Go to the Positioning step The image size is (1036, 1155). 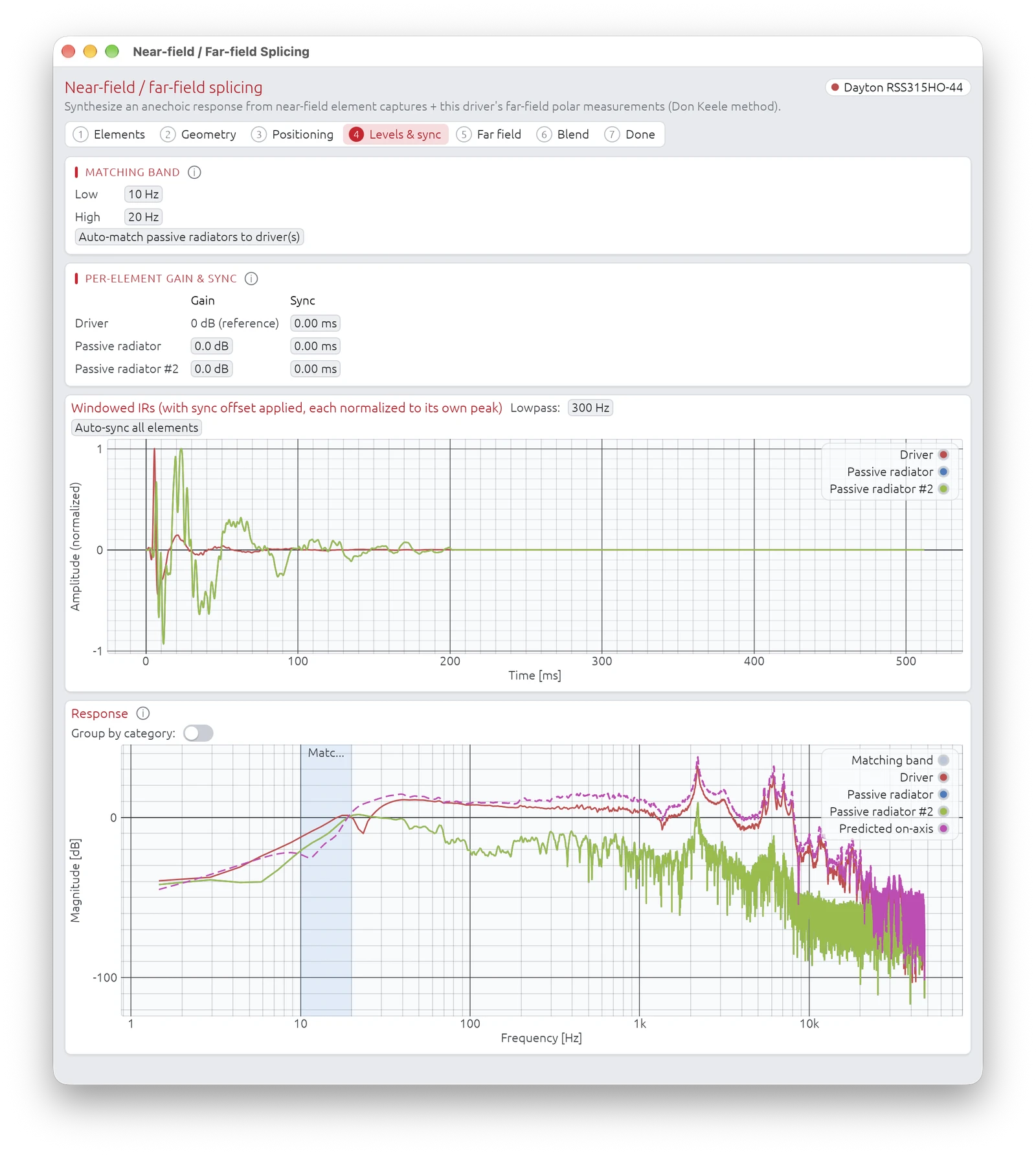tap(293, 134)
